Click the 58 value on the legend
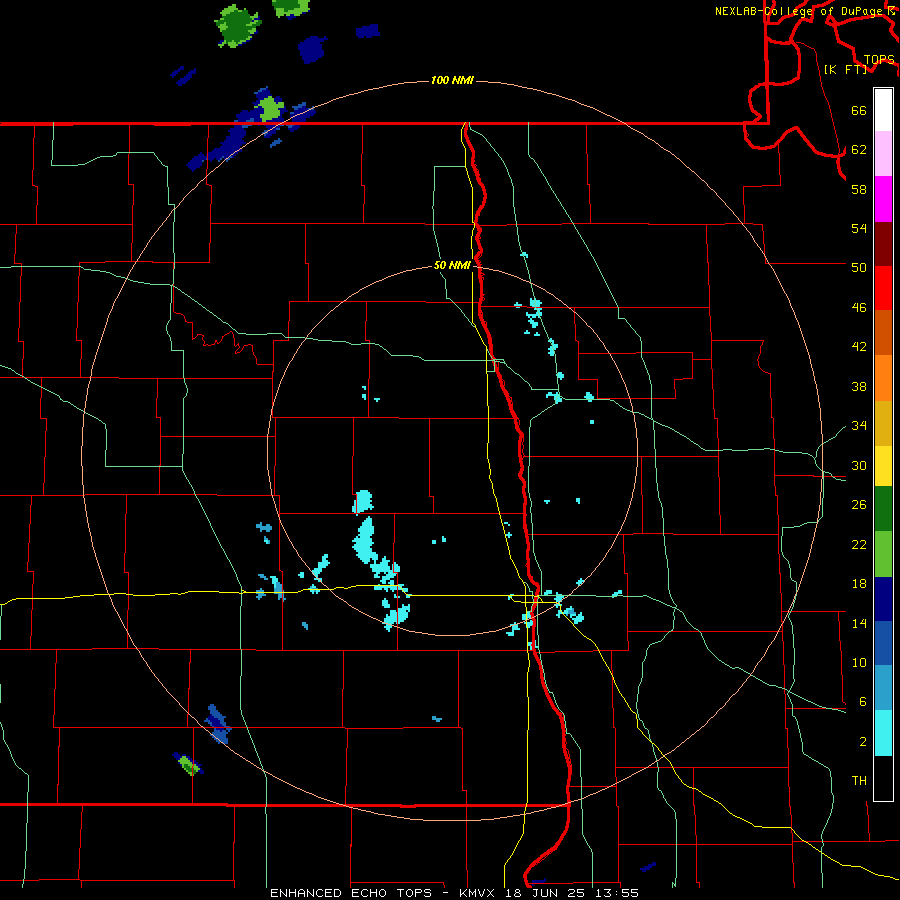The image size is (900, 900). (859, 189)
